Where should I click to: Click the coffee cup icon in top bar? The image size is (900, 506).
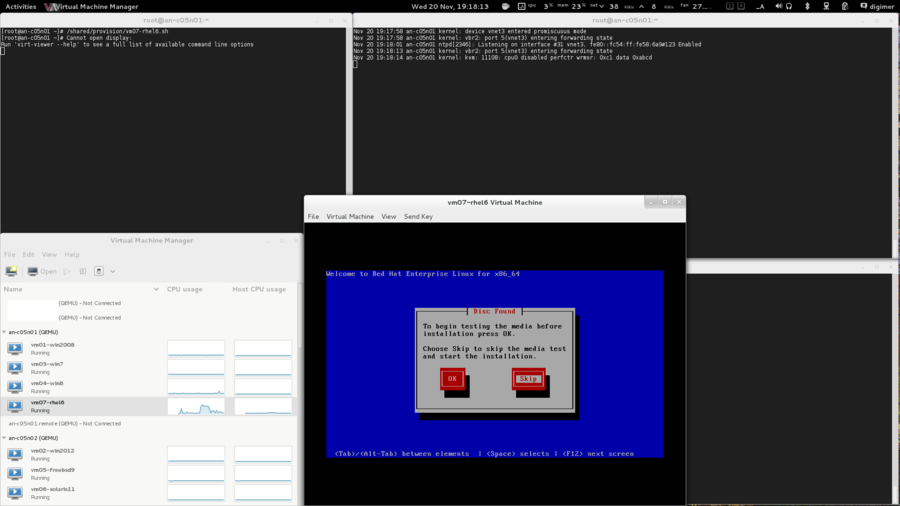[x=506, y=6]
